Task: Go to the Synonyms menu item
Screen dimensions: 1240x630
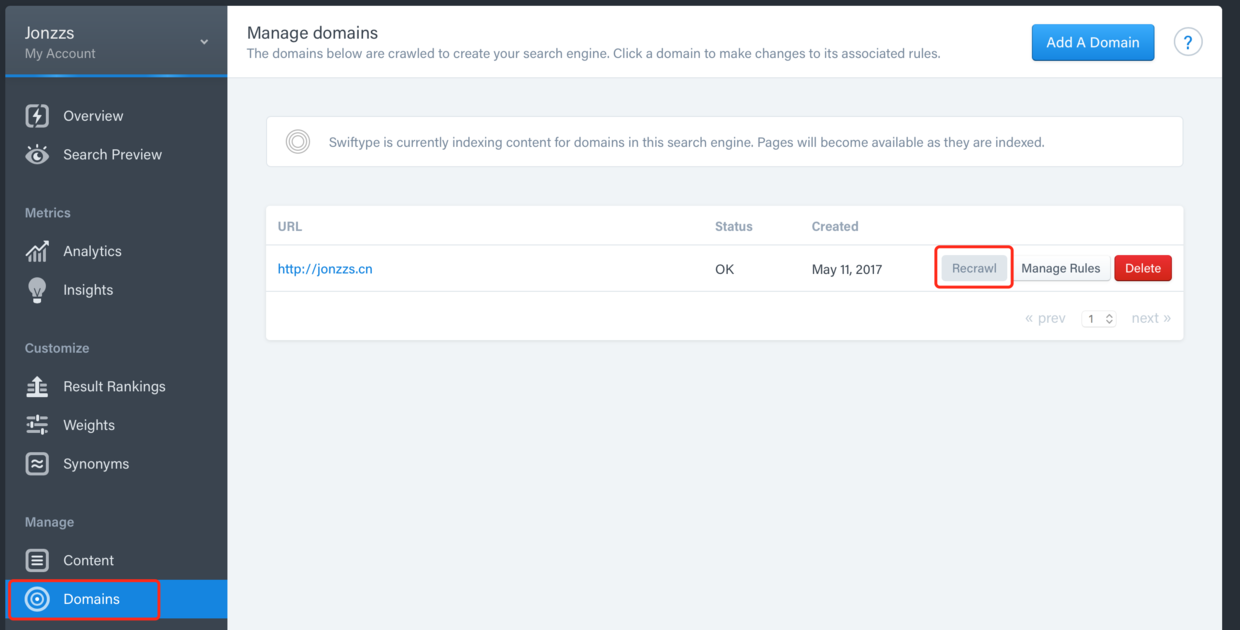Action: tap(96, 464)
